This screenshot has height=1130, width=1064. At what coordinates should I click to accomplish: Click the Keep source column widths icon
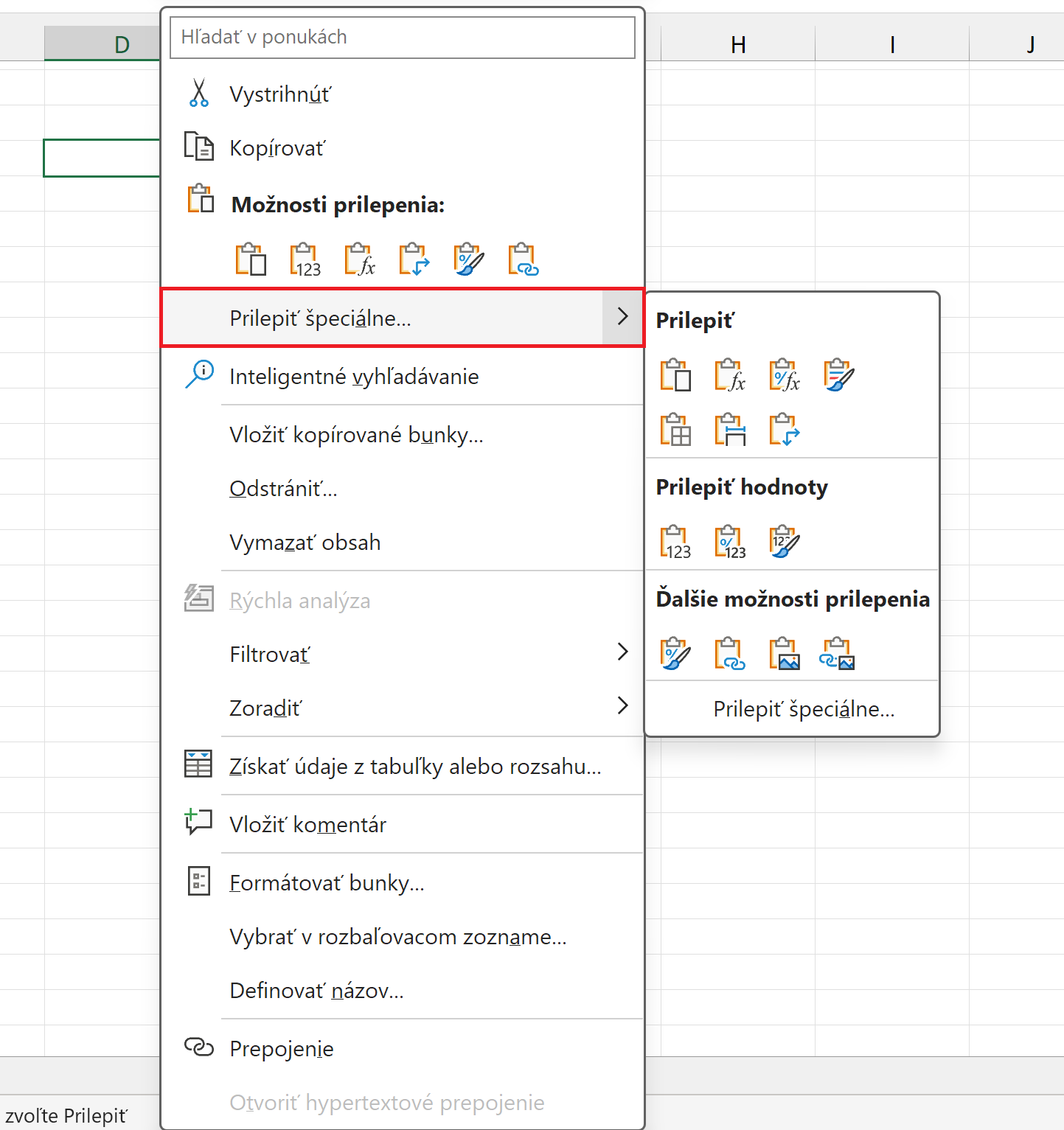coord(730,430)
